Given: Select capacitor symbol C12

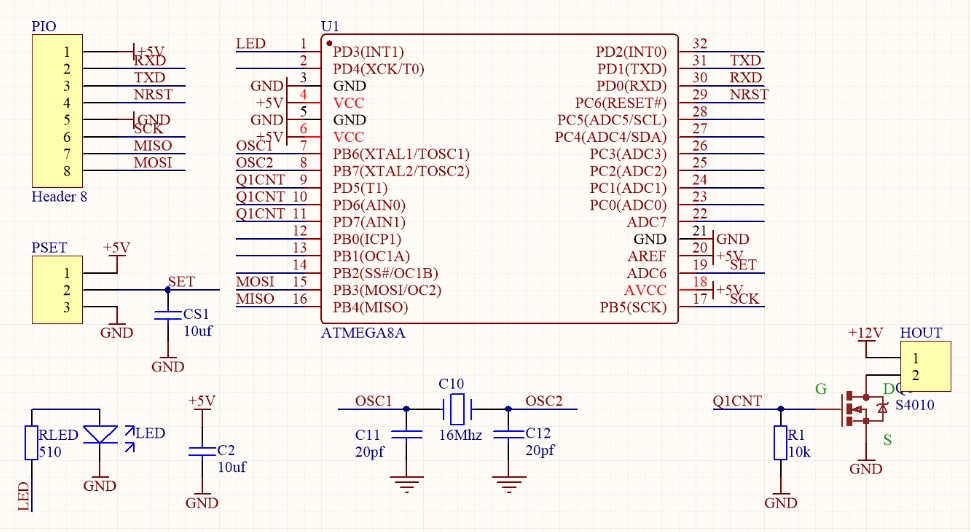Looking at the screenshot, I should [x=508, y=435].
